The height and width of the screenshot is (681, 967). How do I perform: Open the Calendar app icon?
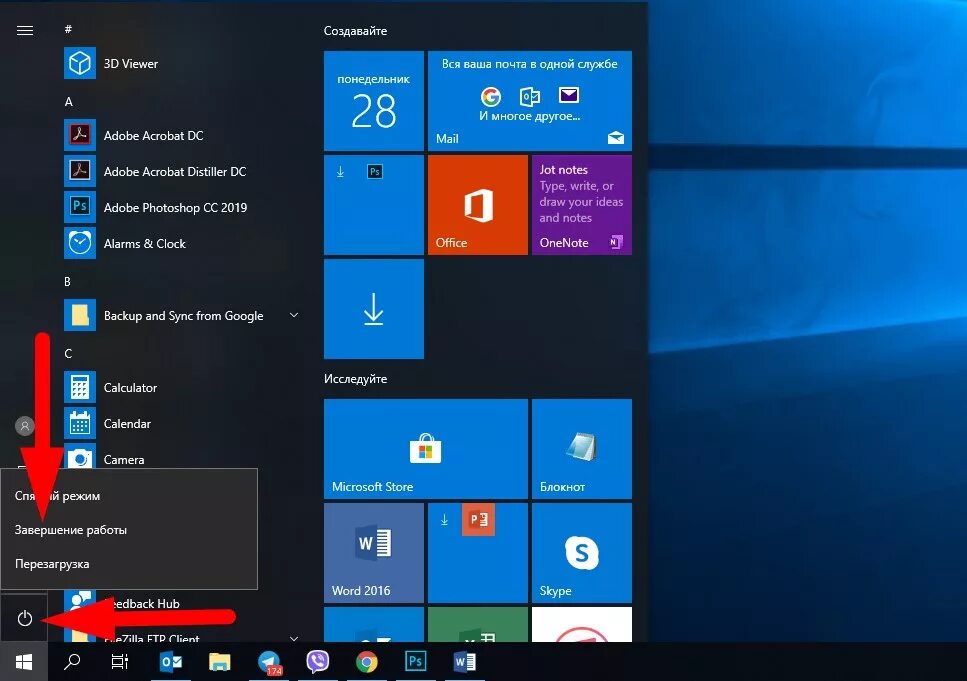click(80, 423)
